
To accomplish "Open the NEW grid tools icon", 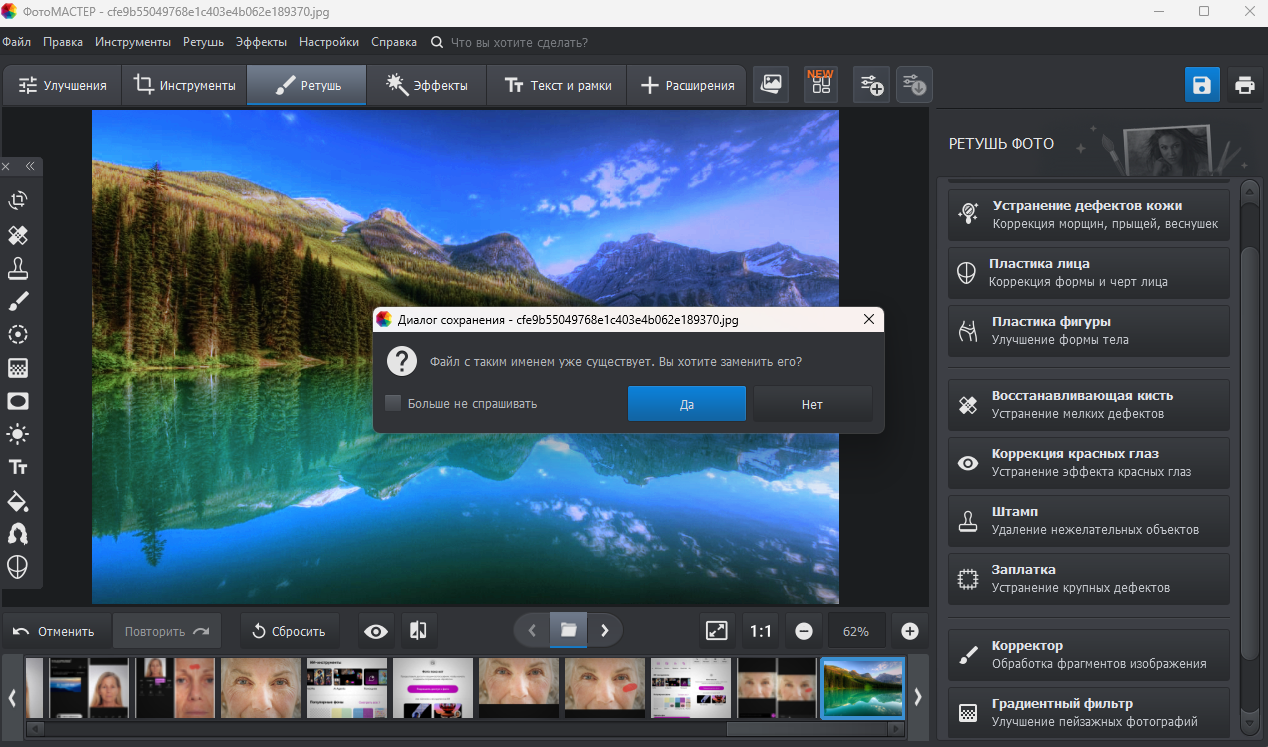I will click(821, 85).
